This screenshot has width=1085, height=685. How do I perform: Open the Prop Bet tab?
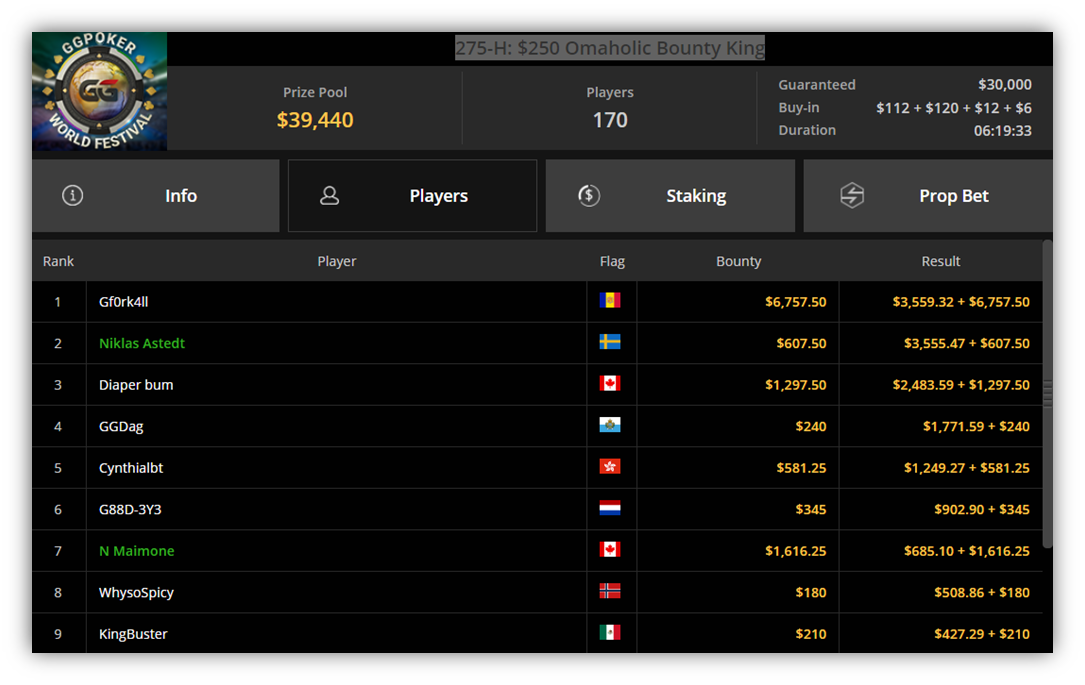click(x=928, y=196)
